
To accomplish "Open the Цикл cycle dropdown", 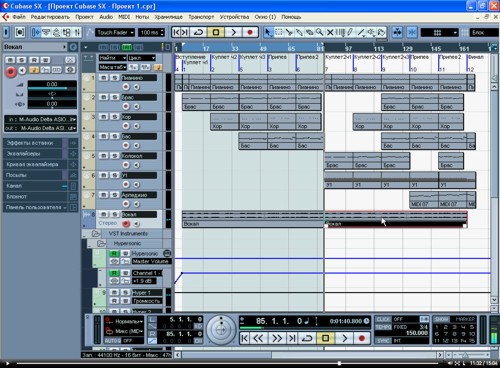I will click(x=141, y=58).
